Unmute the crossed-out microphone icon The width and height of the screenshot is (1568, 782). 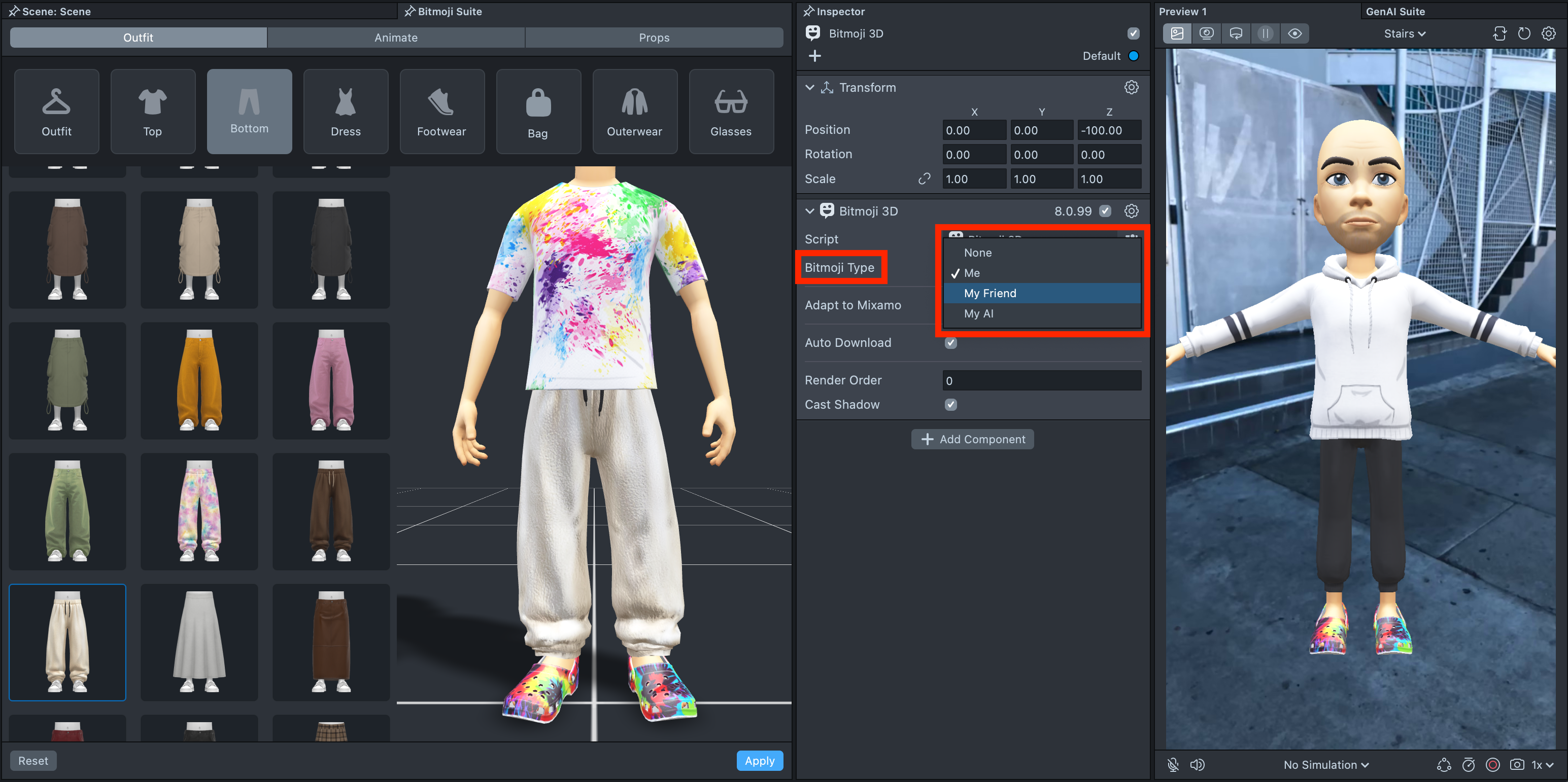click(x=1173, y=764)
